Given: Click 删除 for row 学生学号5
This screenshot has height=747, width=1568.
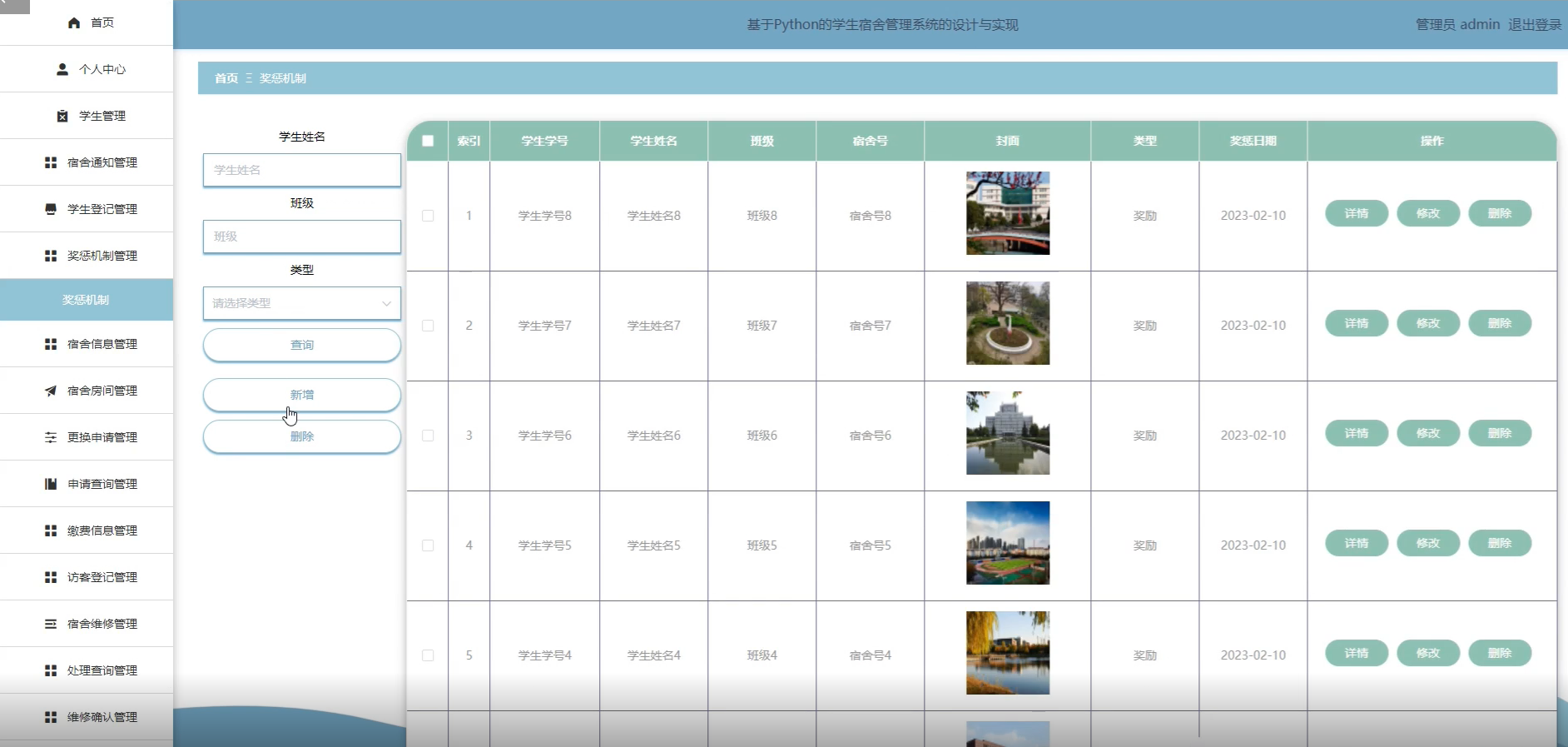Looking at the screenshot, I should [x=1500, y=543].
